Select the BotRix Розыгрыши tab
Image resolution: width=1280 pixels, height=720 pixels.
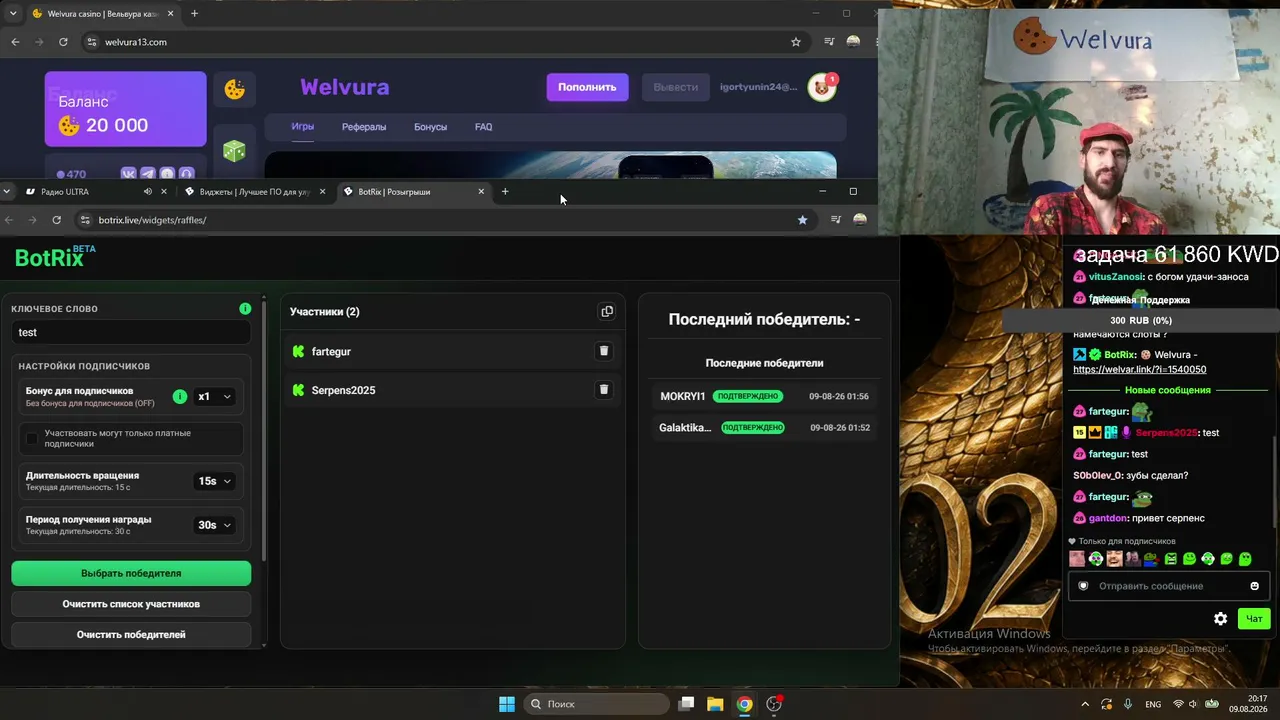pyautogui.click(x=414, y=191)
